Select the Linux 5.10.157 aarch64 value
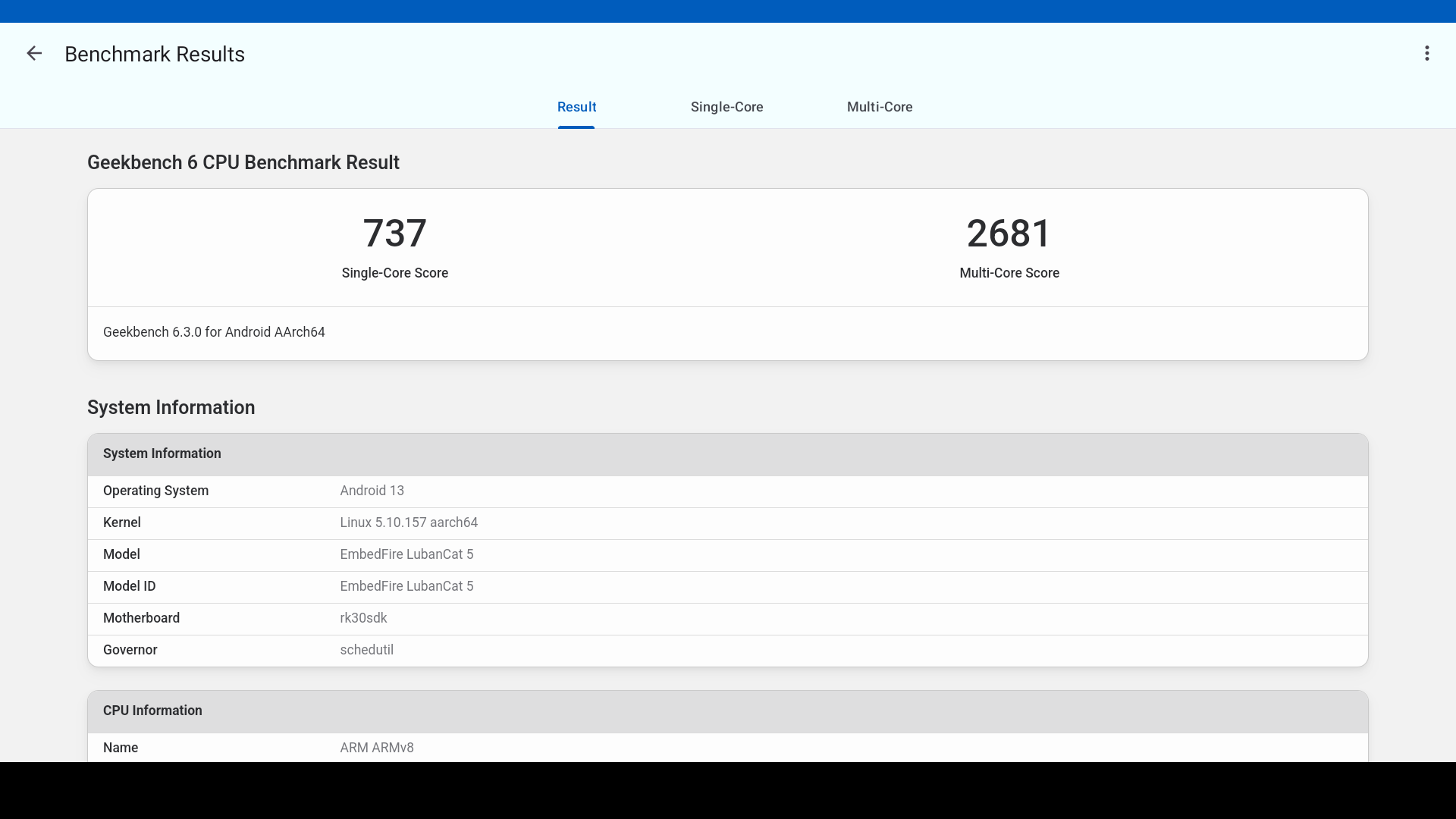This screenshot has height=819, width=1456. (x=409, y=522)
